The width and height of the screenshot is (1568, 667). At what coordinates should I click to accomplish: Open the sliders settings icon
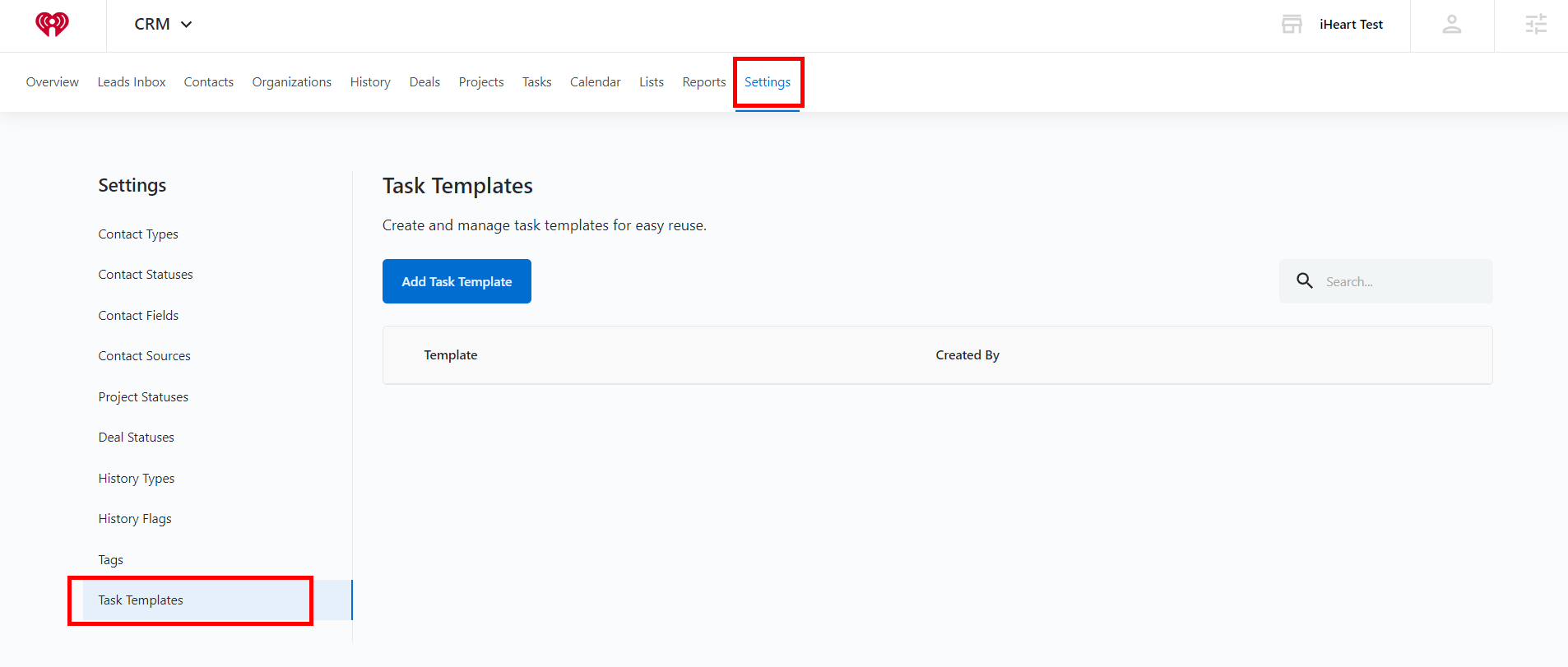point(1536,25)
